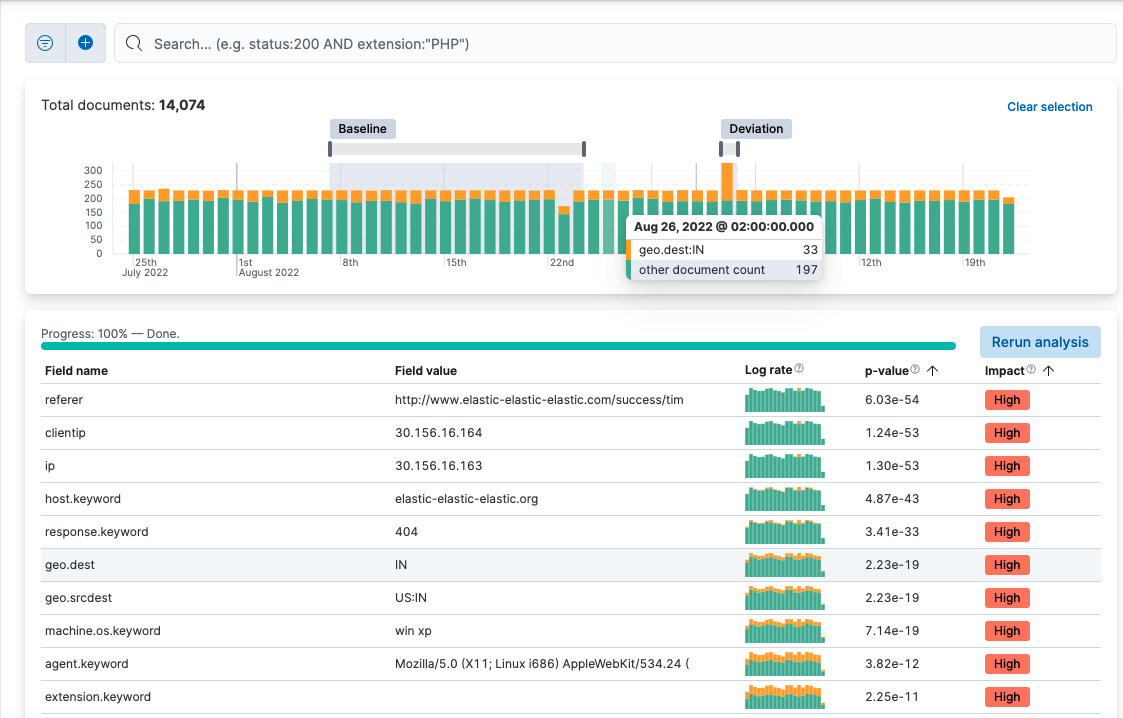1123x718 pixels.
Task: Select the Baseline range label
Action: pos(362,129)
